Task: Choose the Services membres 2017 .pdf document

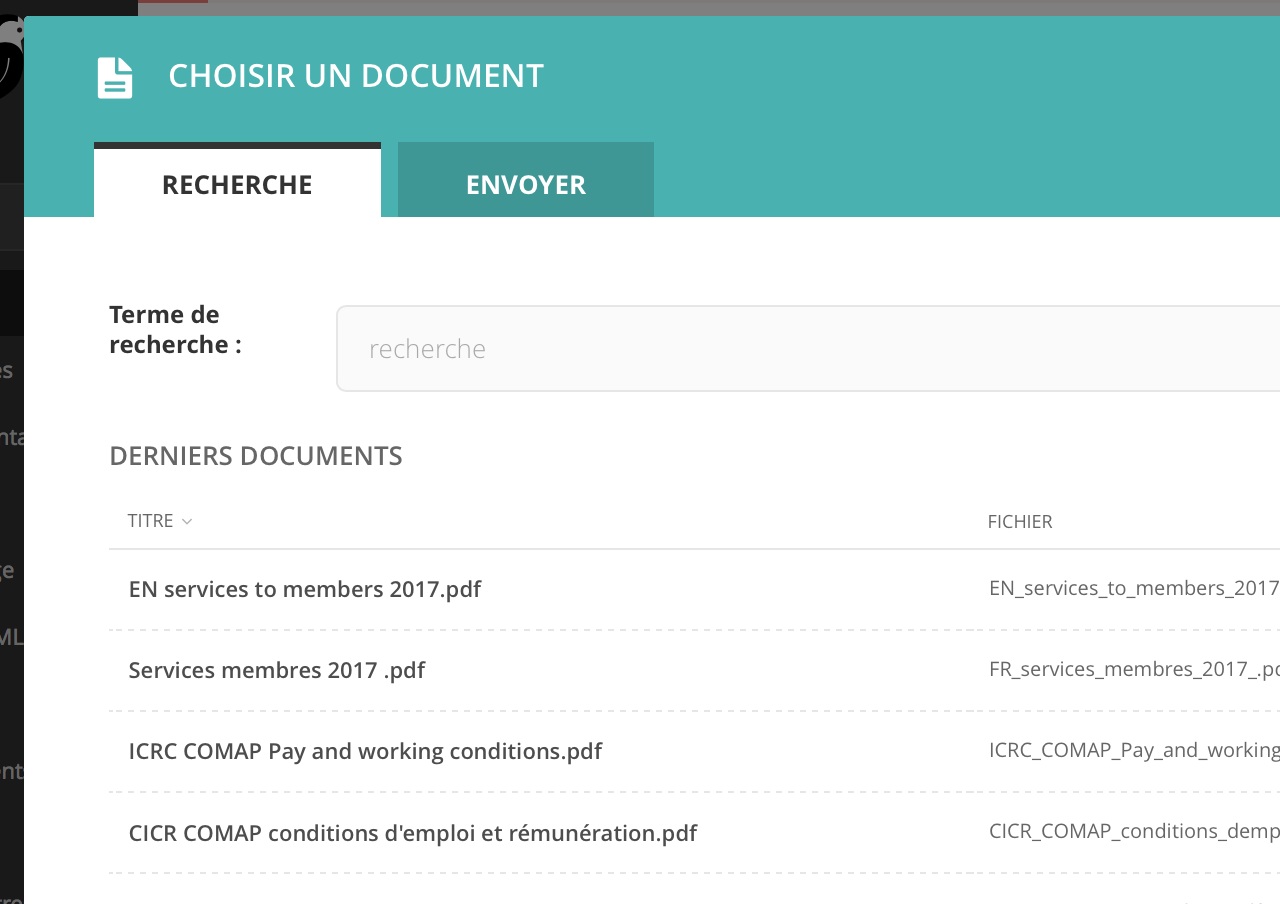Action: point(276,670)
